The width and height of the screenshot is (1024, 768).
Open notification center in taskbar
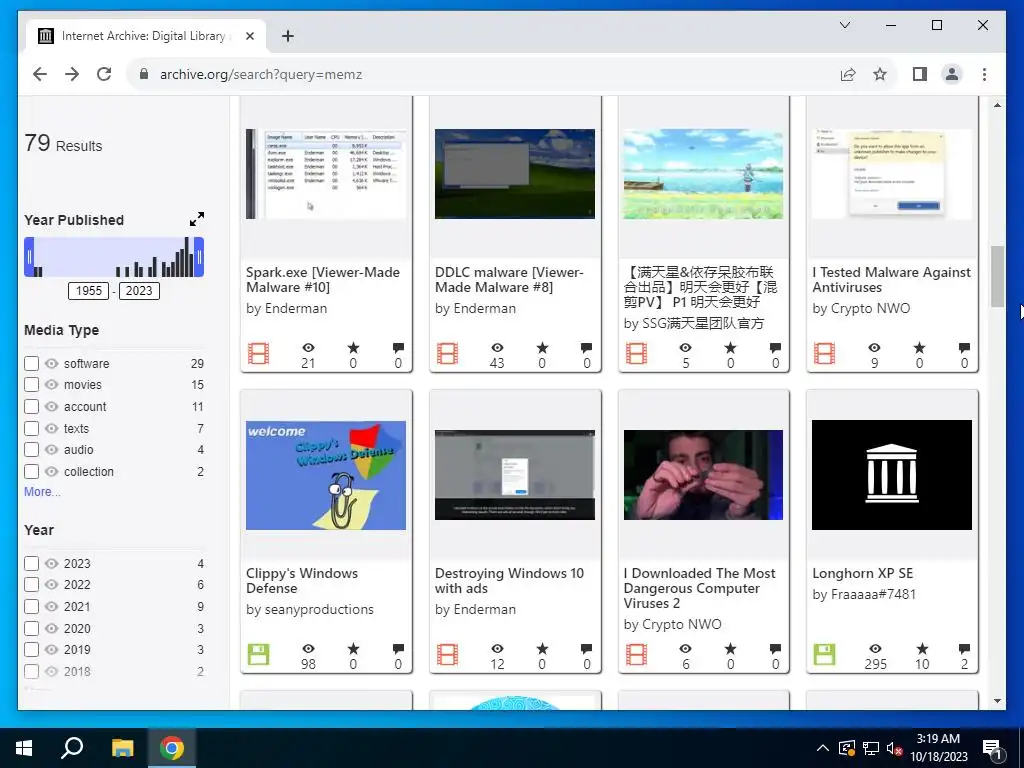point(992,748)
